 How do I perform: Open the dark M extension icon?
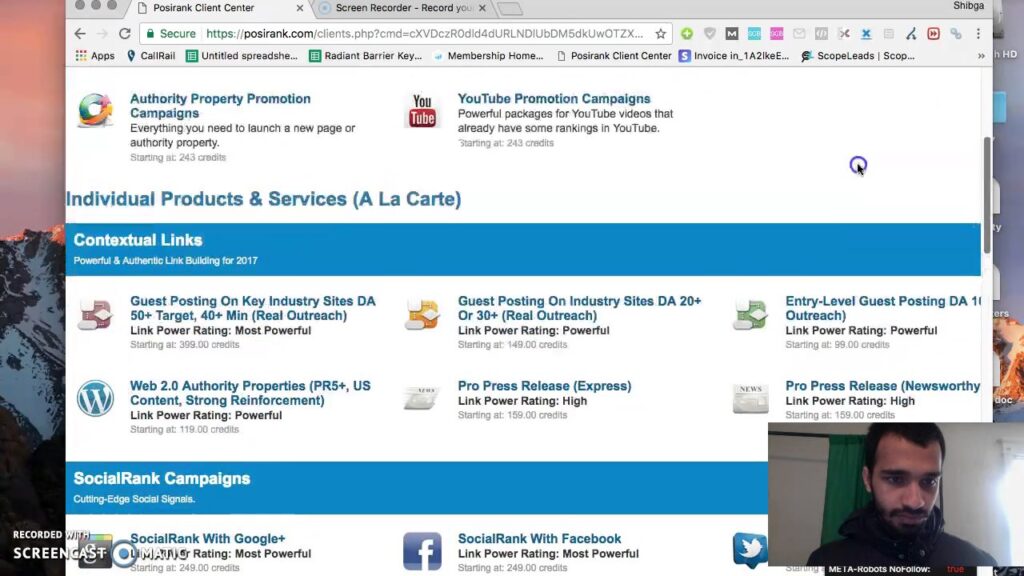(731, 33)
